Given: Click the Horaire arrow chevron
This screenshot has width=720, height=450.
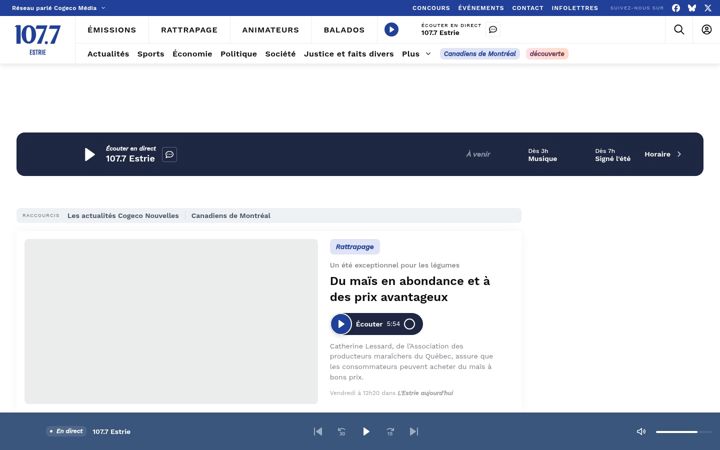Looking at the screenshot, I should coord(680,154).
